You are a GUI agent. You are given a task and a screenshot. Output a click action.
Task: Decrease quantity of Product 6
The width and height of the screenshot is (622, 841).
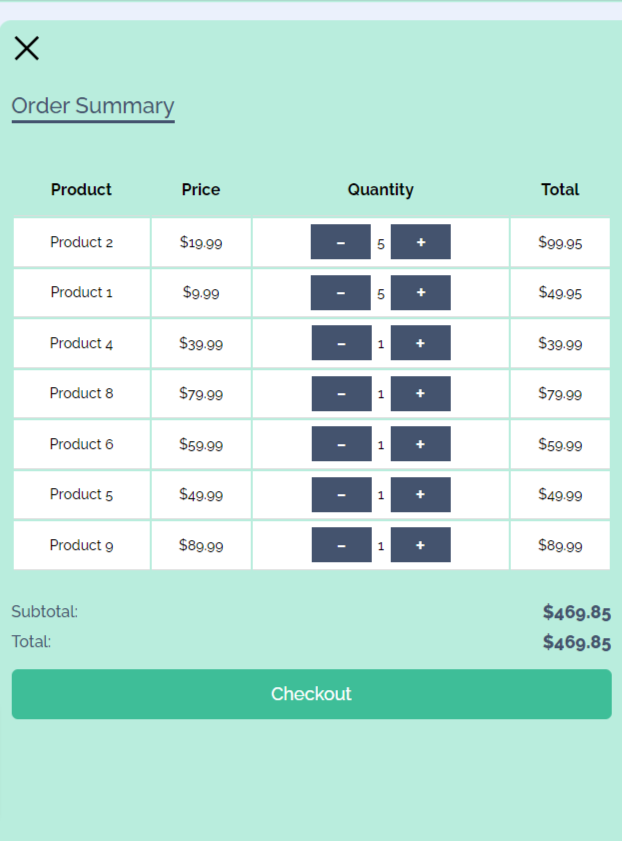(x=342, y=444)
